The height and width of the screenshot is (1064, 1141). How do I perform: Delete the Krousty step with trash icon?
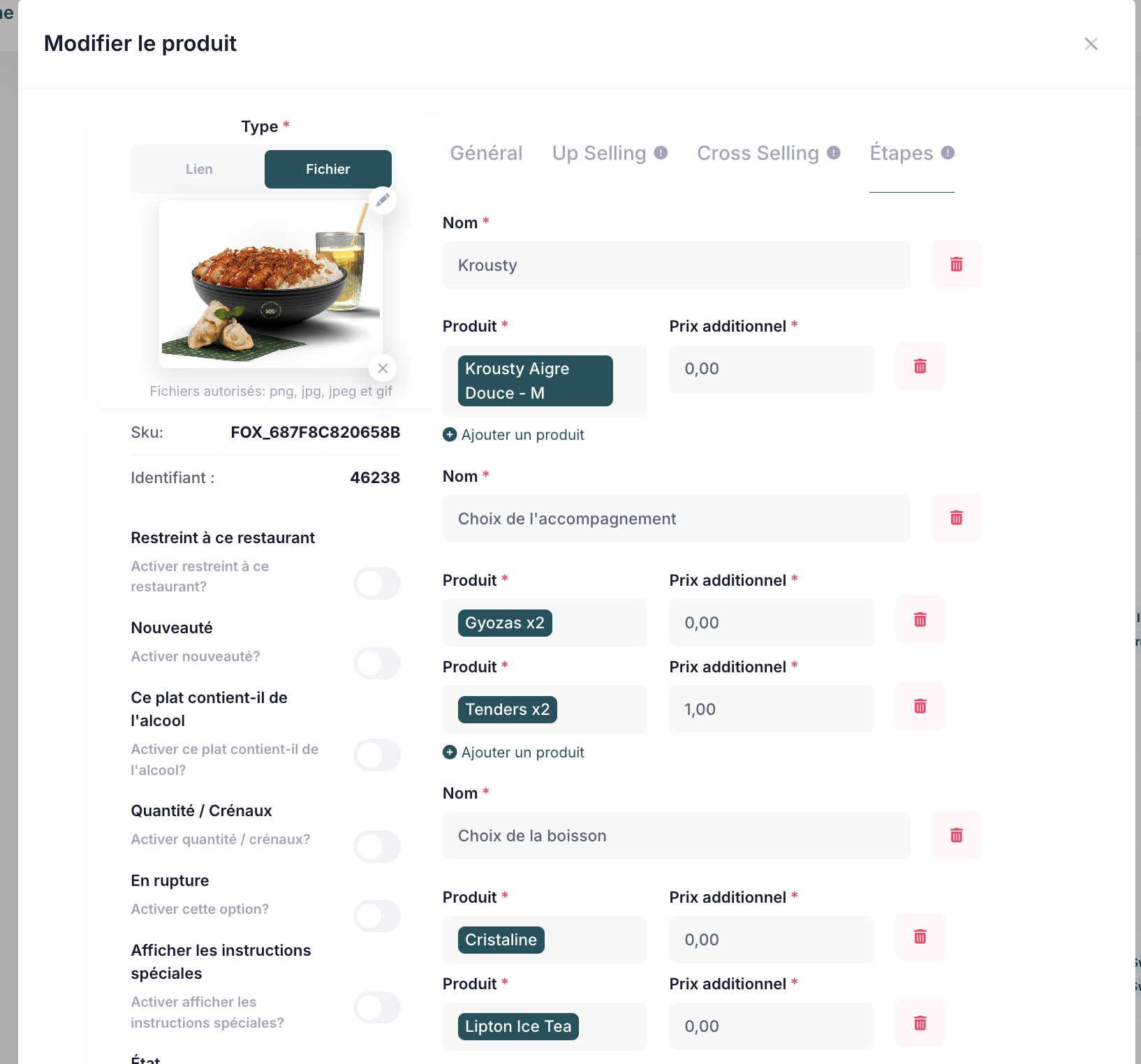click(956, 265)
